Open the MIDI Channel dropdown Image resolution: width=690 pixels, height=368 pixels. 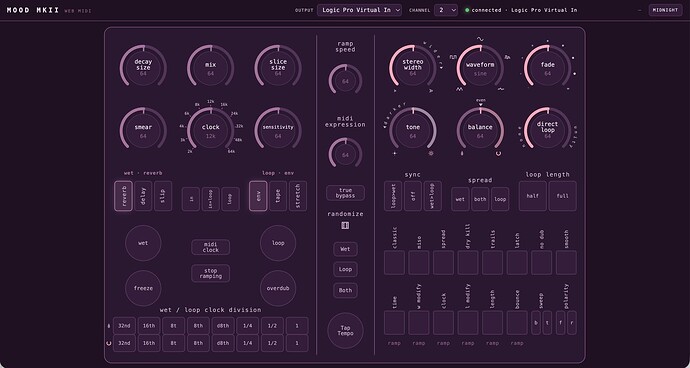[x=446, y=10]
